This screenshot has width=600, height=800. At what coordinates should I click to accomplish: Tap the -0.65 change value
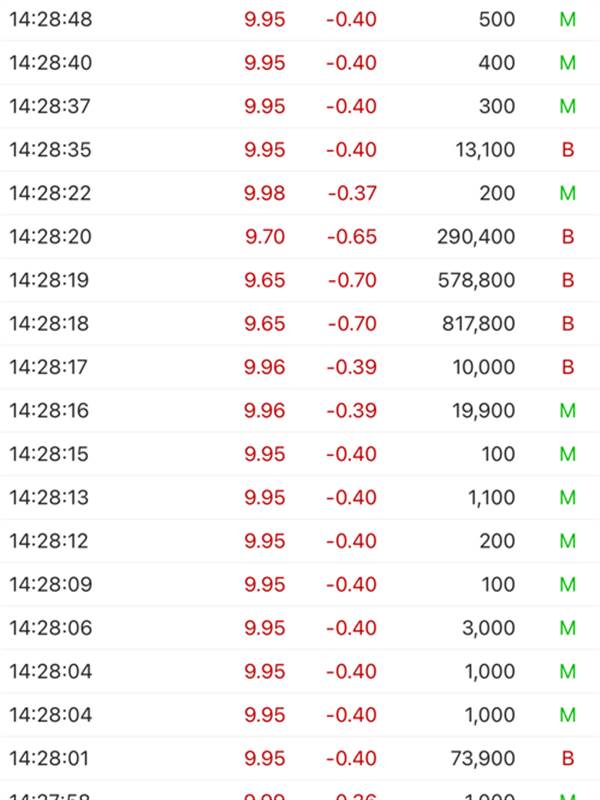(x=352, y=237)
